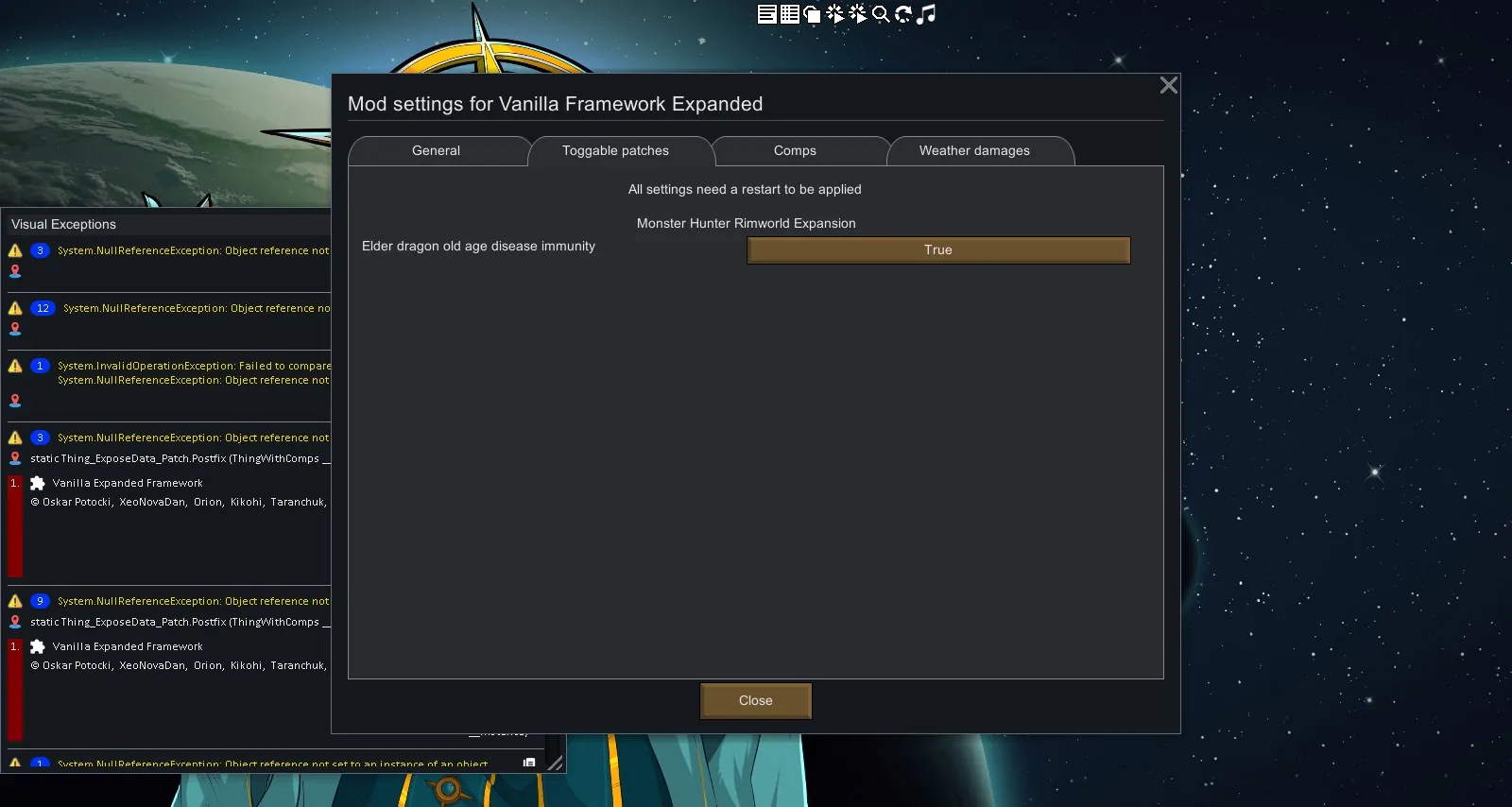The height and width of the screenshot is (807, 1512).
Task: Click puzzle piece icon of first Vanilla Expanded Framework
Action: (38, 483)
